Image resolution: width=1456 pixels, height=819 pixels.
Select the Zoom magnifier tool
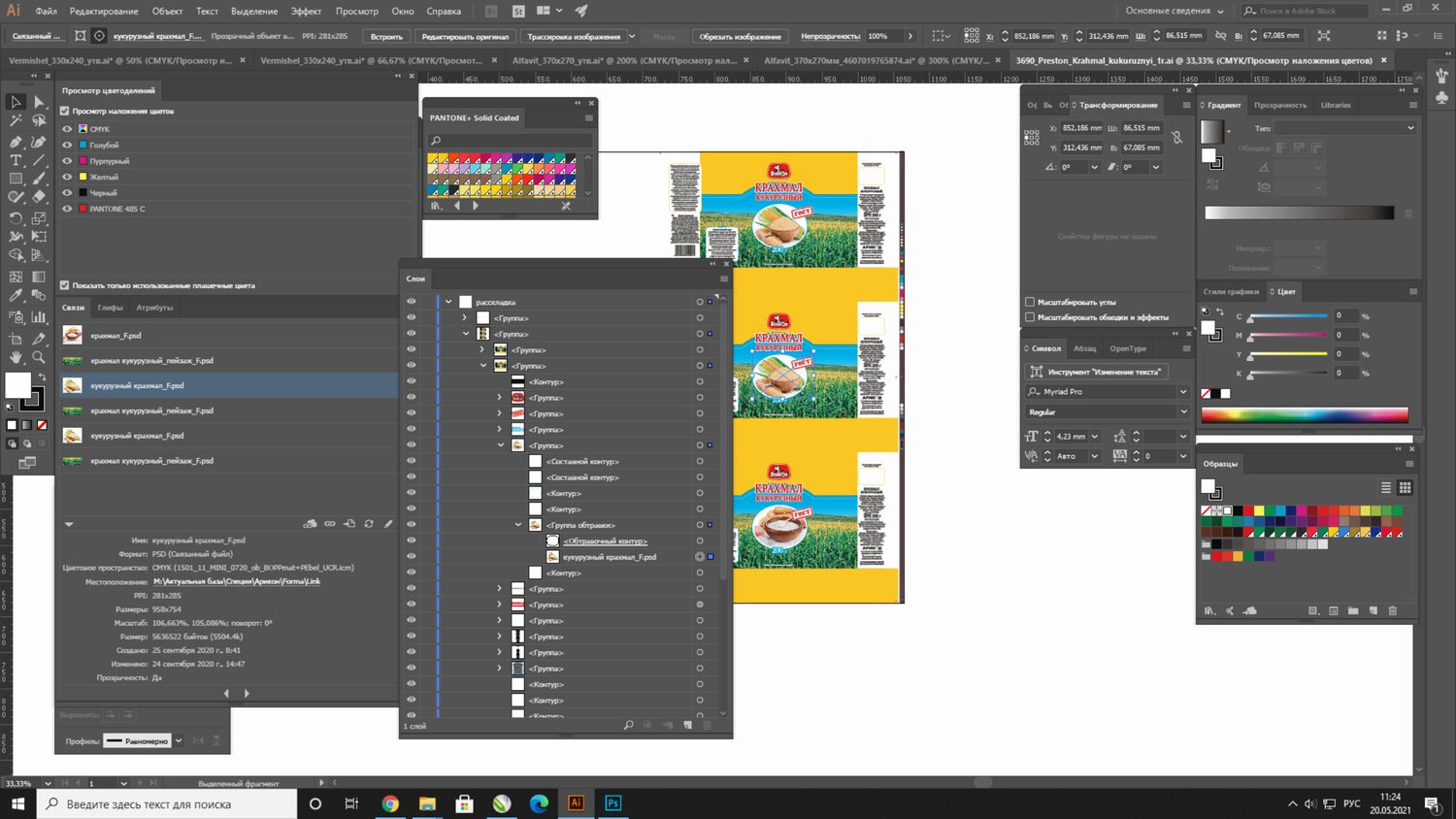pyautogui.click(x=39, y=357)
